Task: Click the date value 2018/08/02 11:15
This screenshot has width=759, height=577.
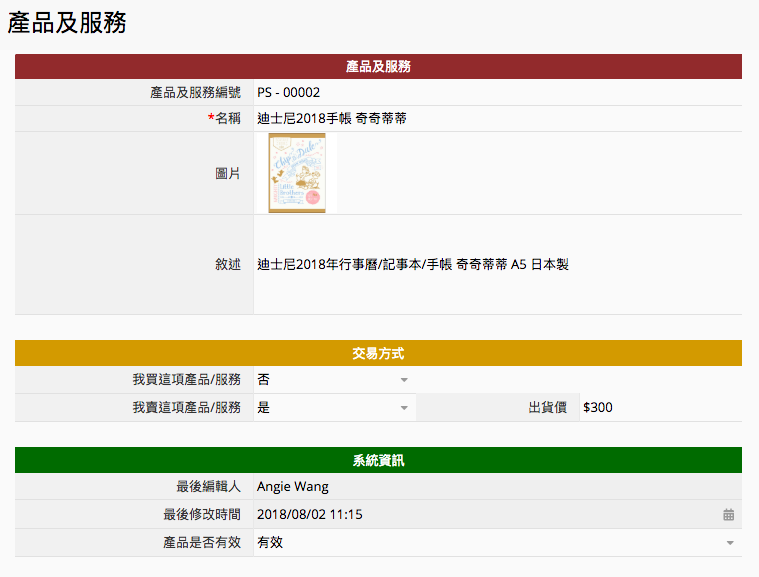Action: pyautogui.click(x=310, y=515)
